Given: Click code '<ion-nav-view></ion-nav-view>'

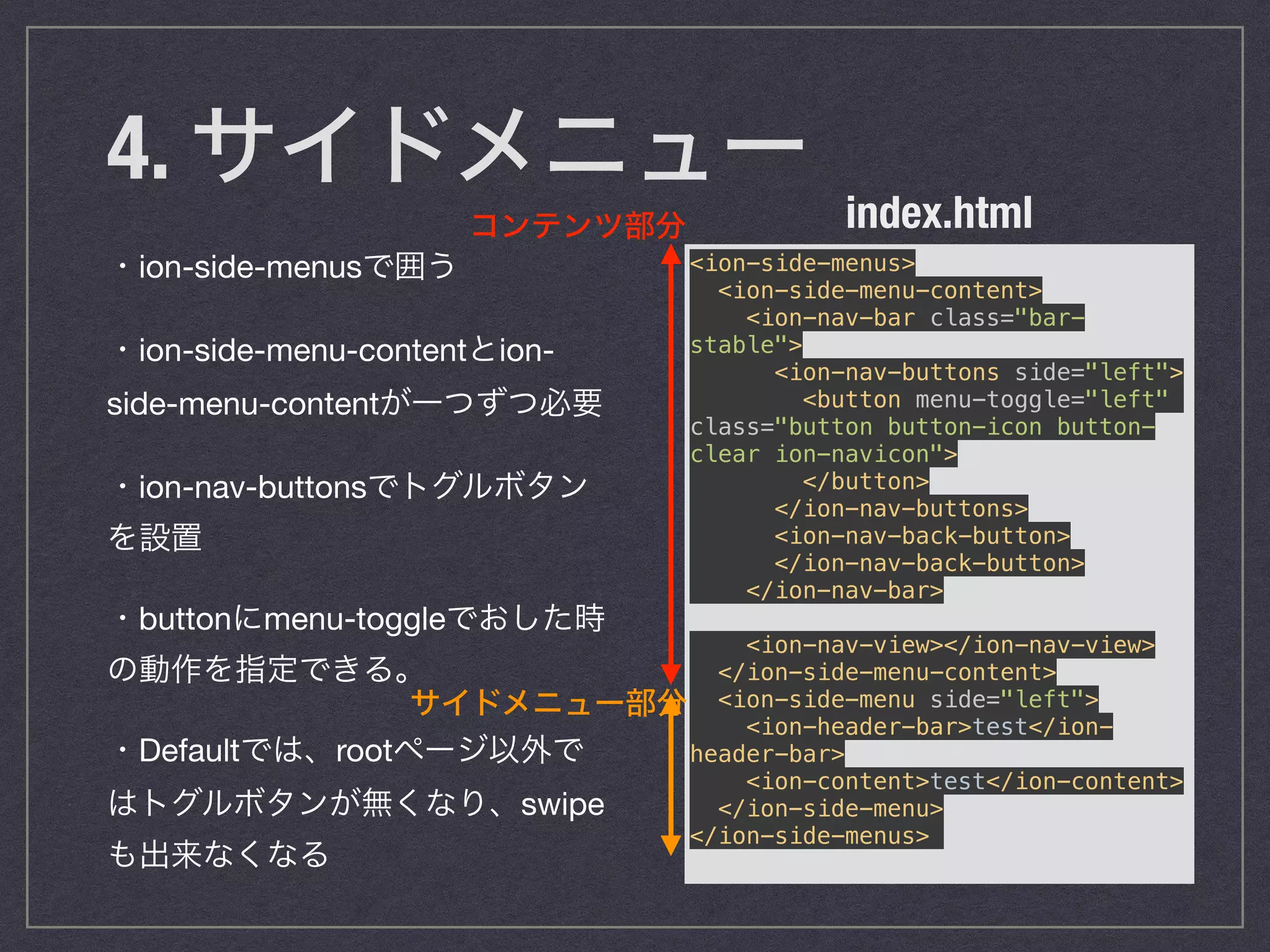Looking at the screenshot, I should click(951, 645).
